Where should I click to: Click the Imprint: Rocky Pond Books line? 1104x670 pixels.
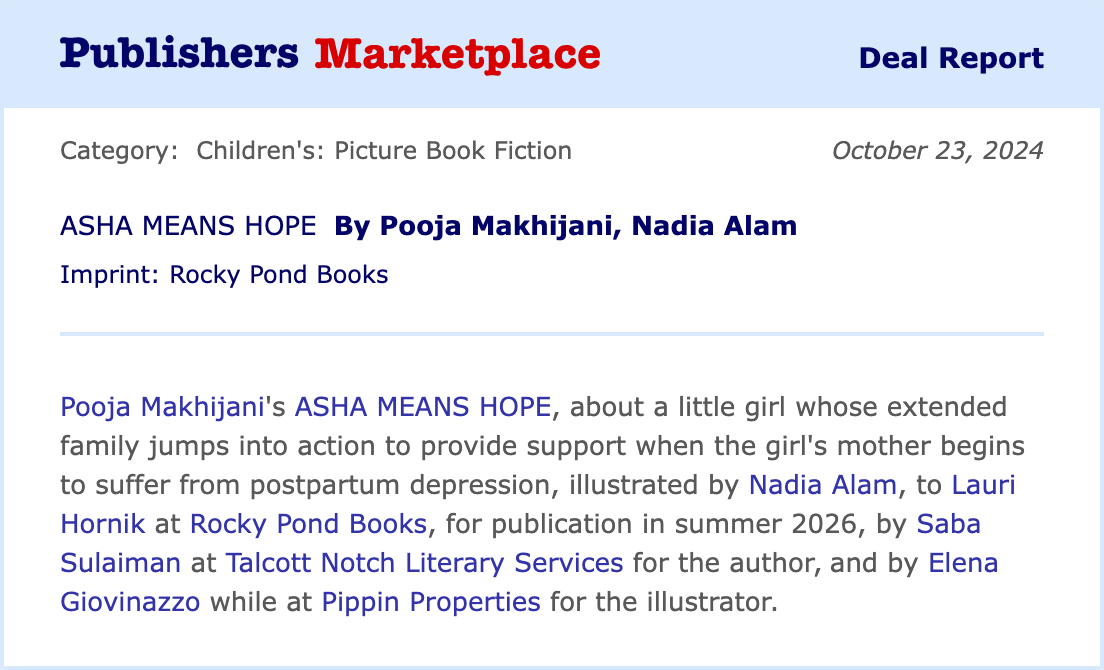pos(224,274)
